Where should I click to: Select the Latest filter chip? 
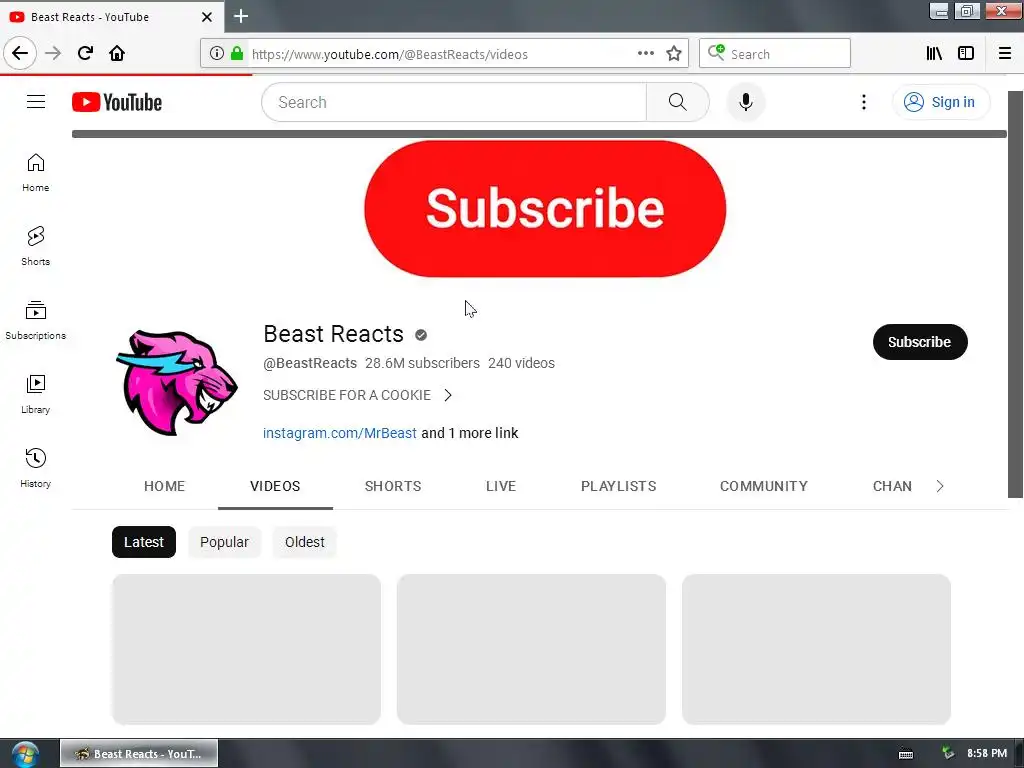144,542
